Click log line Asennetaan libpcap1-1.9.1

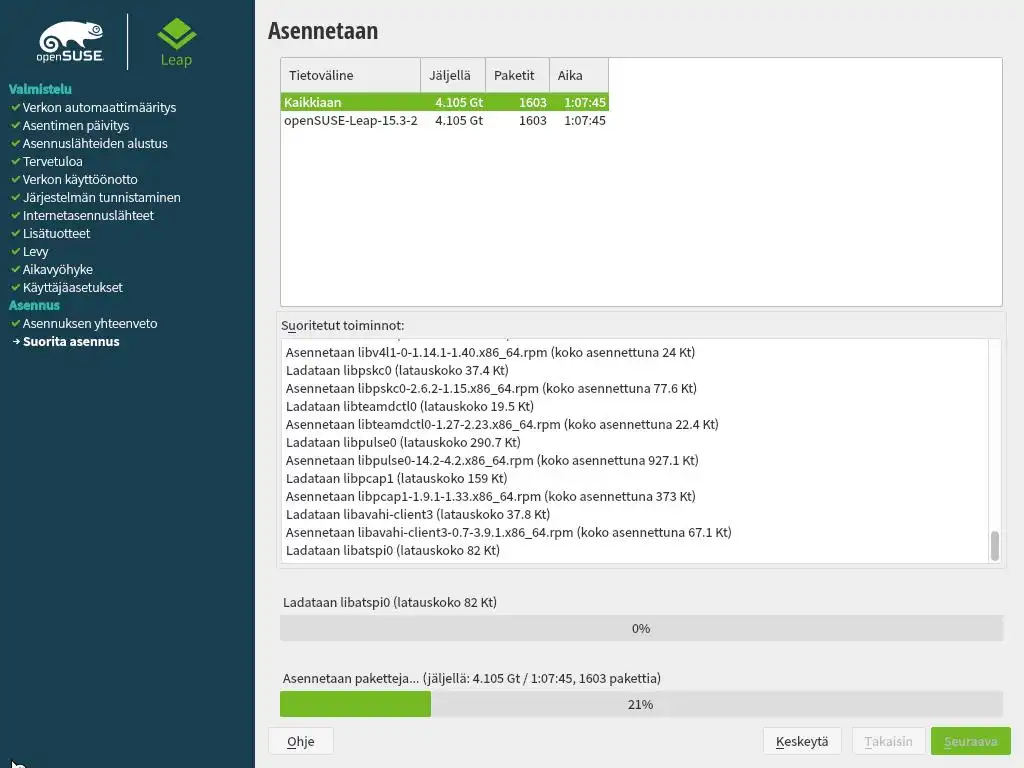pos(490,496)
